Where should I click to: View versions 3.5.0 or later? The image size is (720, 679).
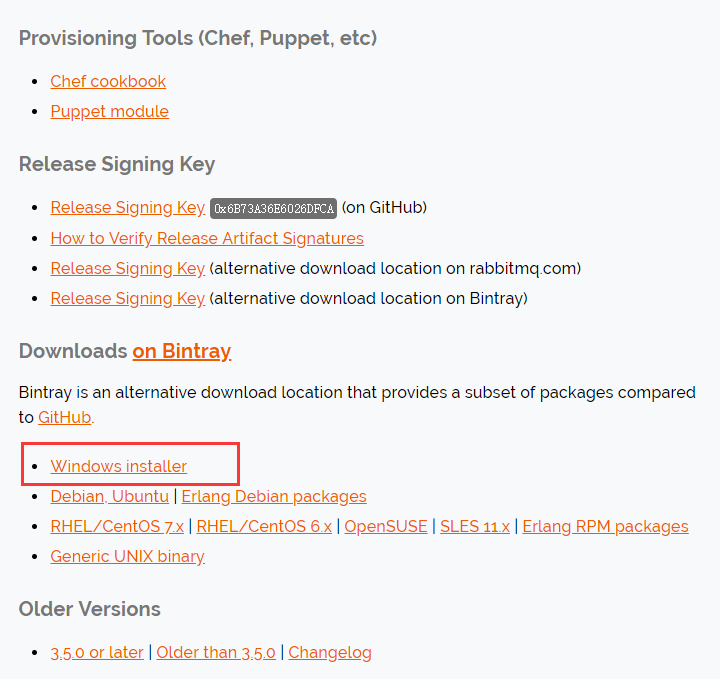click(x=97, y=652)
